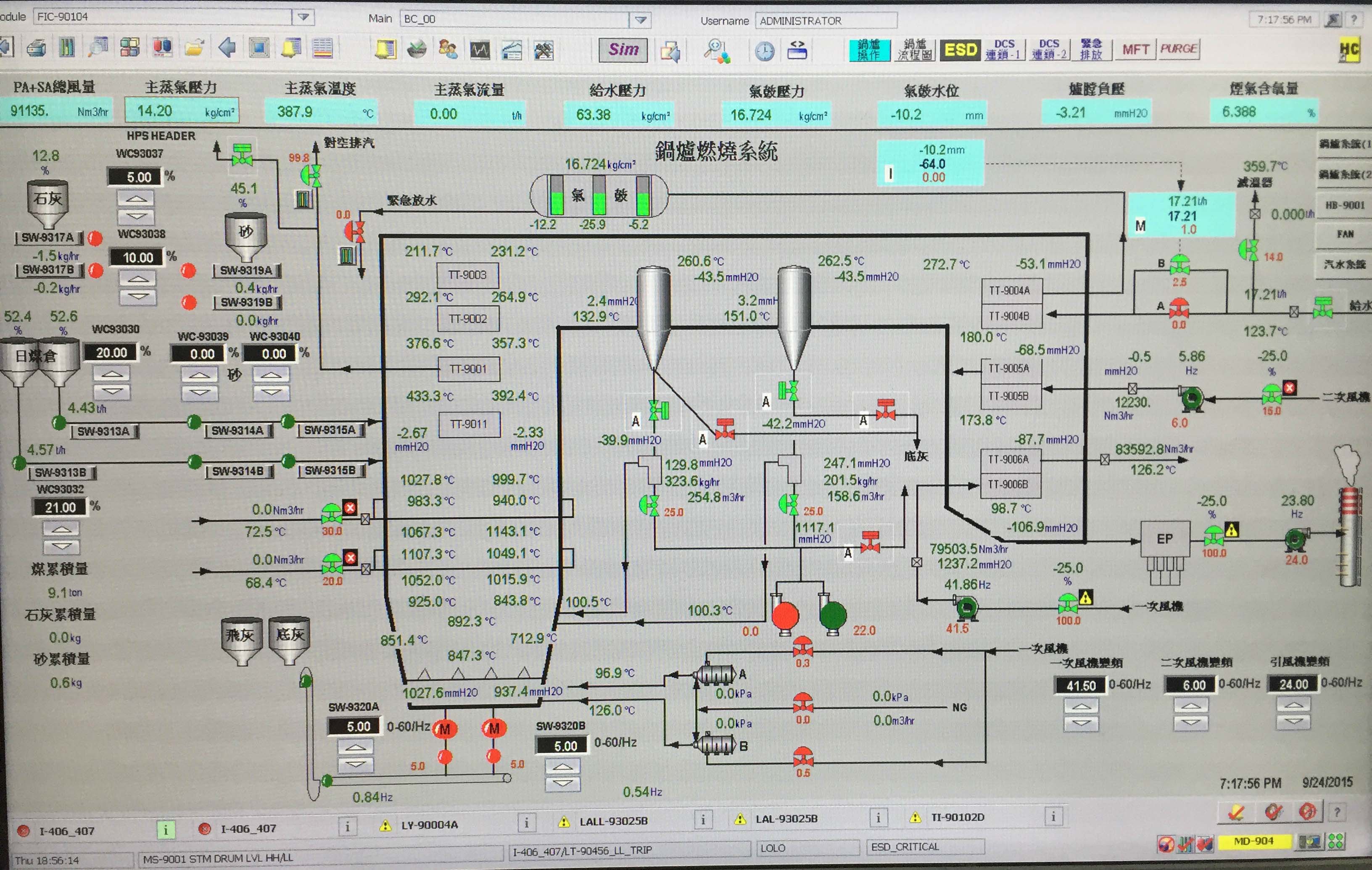Click the green i info button in the alarm banner
1372x870 pixels.
(x=165, y=830)
